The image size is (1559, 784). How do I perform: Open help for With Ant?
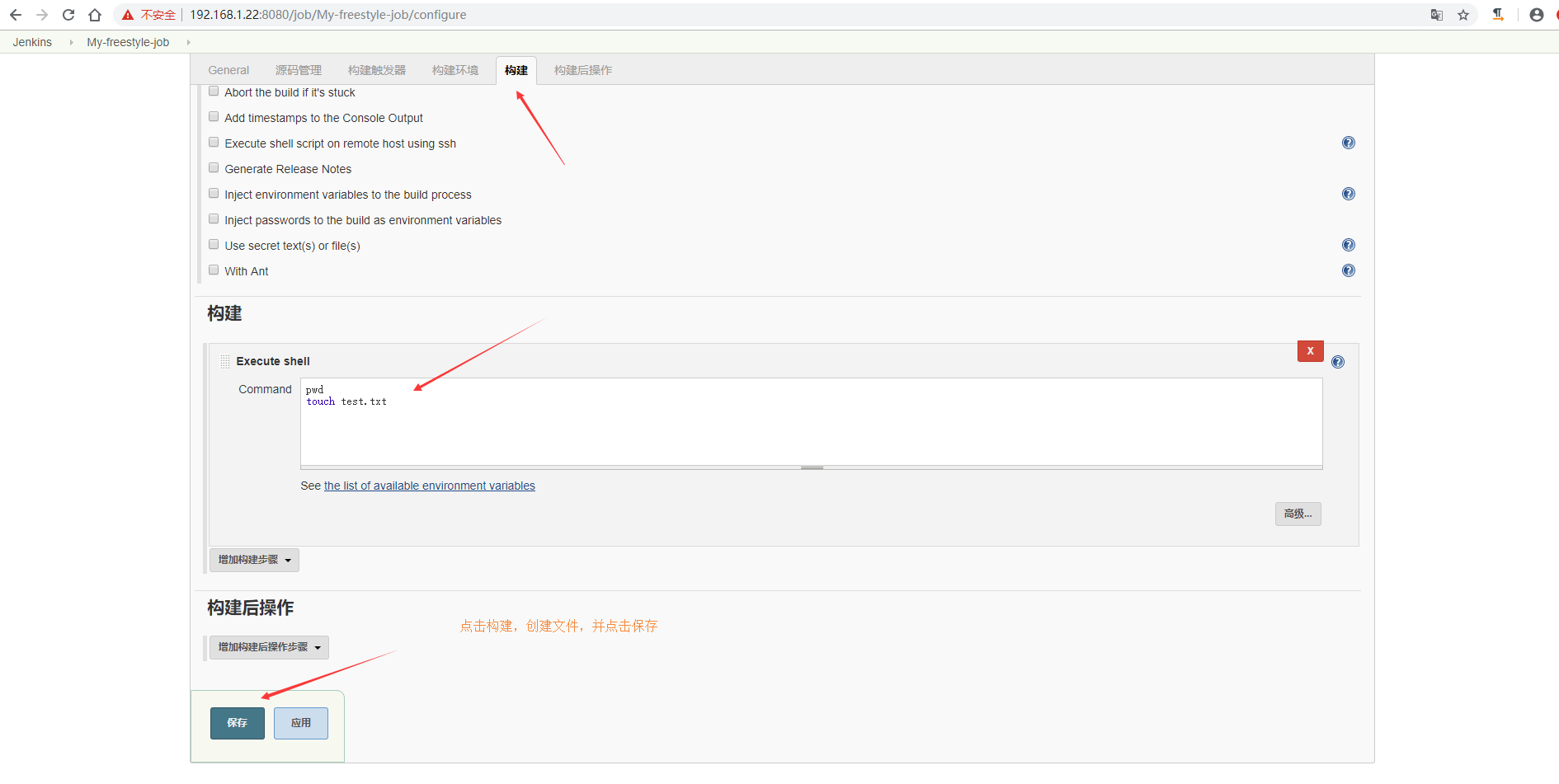point(1349,270)
